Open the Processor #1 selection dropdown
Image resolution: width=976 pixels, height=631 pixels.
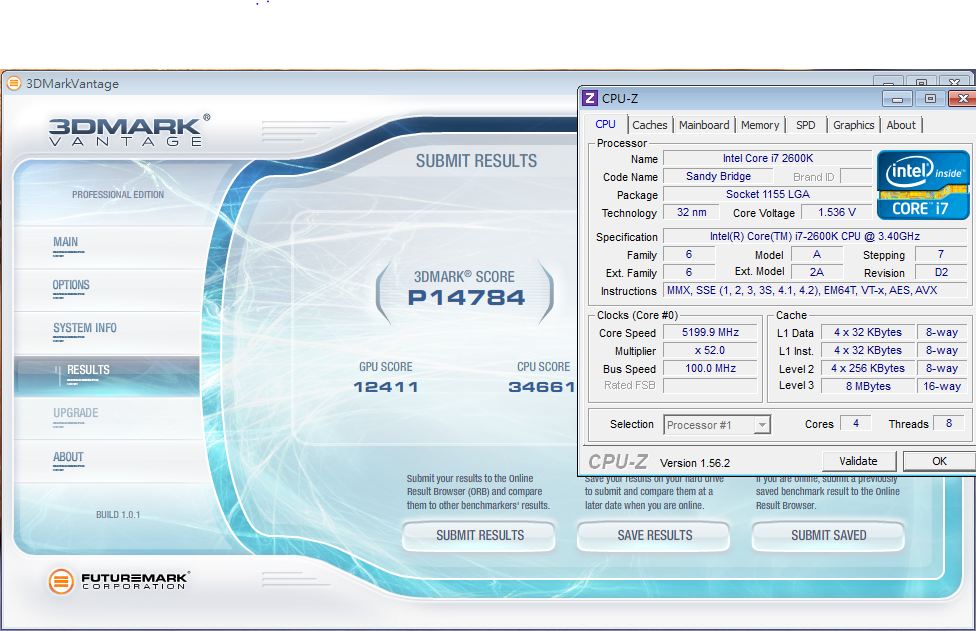tap(717, 425)
